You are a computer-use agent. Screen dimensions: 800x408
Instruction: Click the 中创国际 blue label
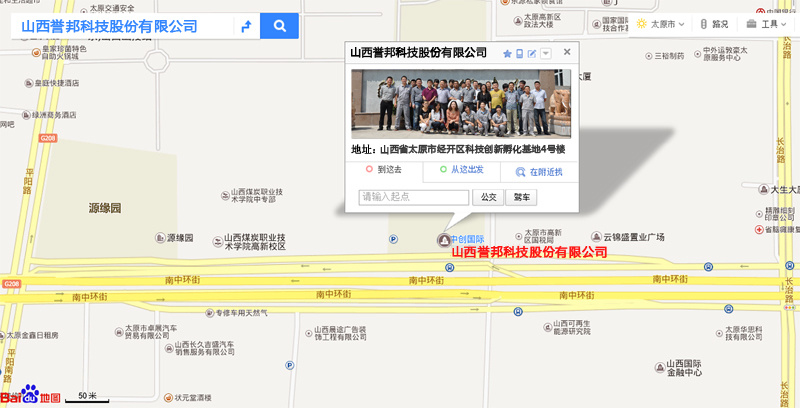[x=468, y=239]
